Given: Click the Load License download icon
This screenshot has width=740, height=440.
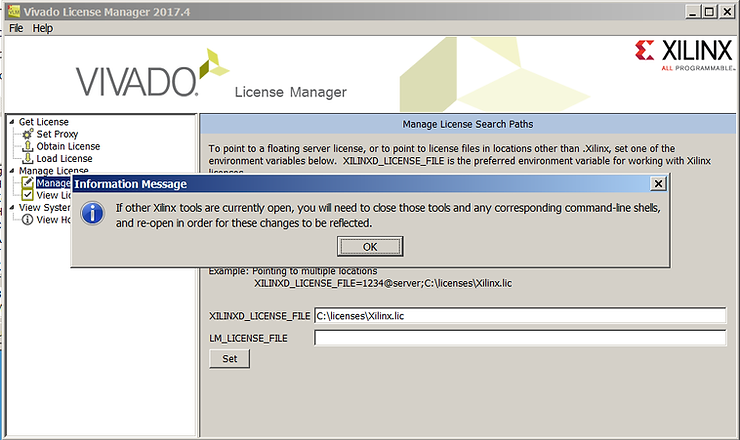Looking at the screenshot, I should (27, 158).
